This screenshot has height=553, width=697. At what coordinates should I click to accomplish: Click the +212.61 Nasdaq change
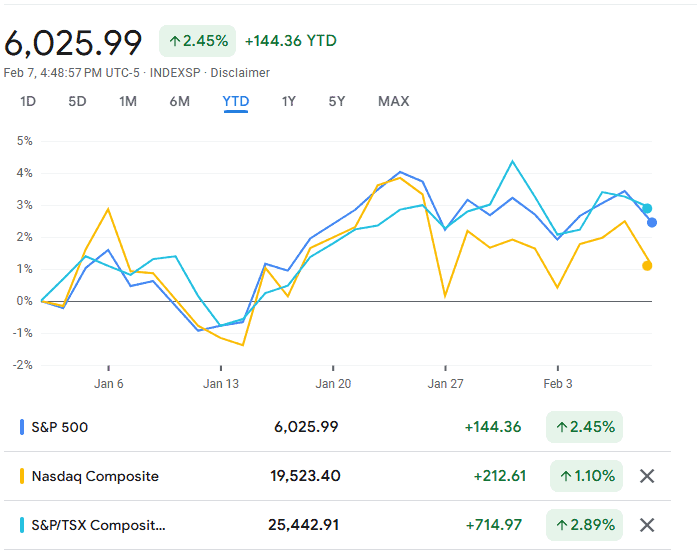pos(500,476)
